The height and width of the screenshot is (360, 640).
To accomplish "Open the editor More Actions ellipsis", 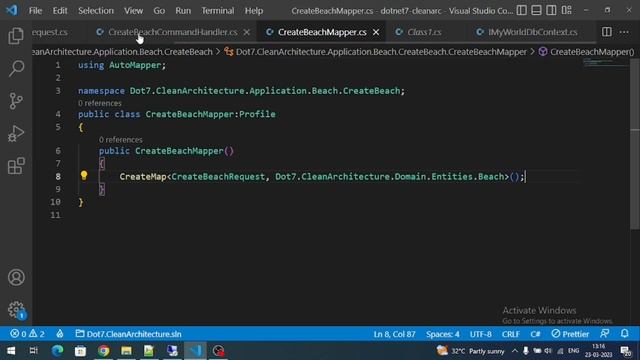I will point(624,32).
